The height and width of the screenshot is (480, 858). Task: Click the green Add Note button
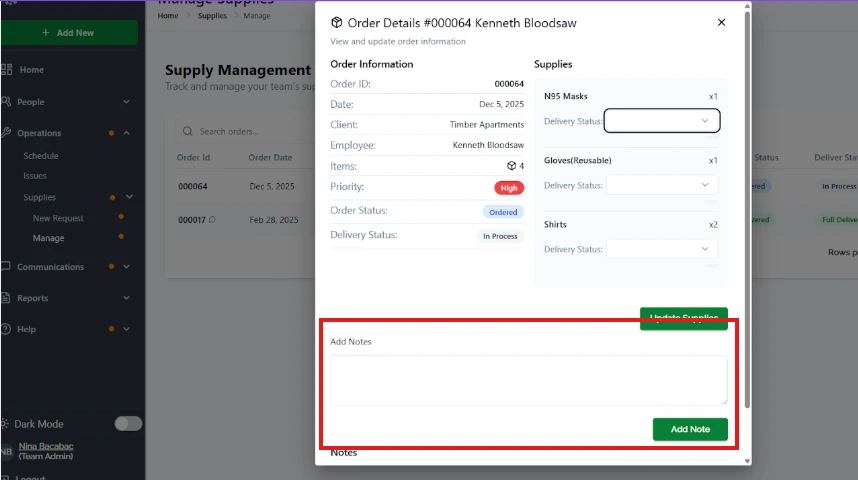pyautogui.click(x=690, y=429)
